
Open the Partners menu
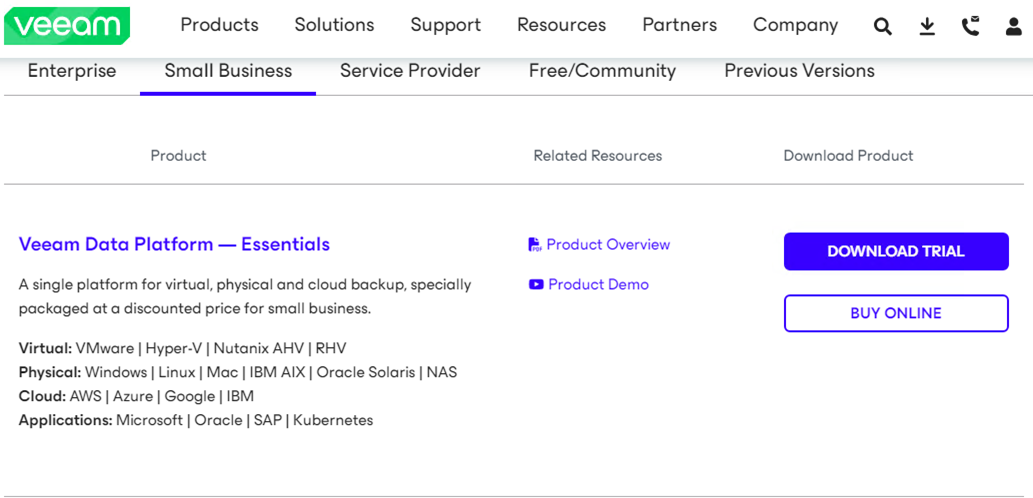[x=679, y=25]
